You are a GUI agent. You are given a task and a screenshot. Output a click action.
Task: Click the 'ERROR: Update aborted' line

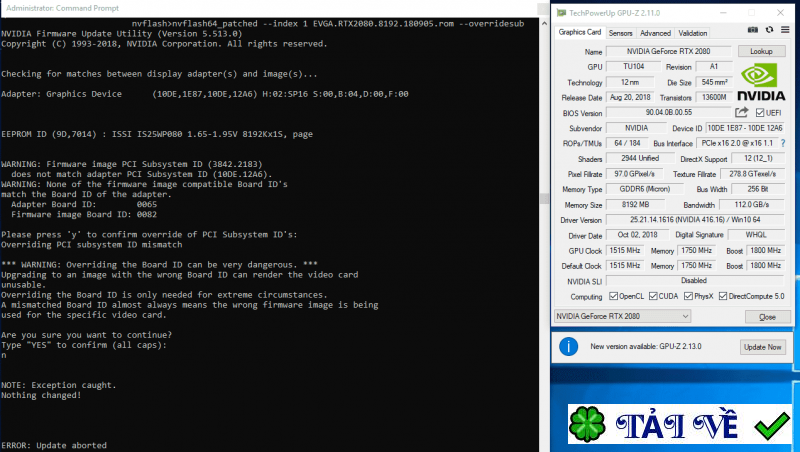click(x=54, y=445)
